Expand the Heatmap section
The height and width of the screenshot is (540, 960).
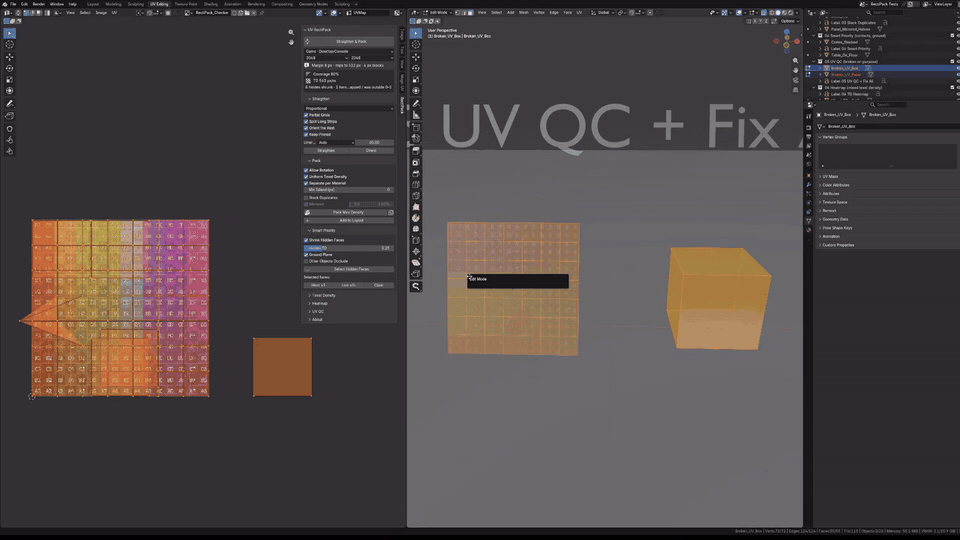coord(318,303)
